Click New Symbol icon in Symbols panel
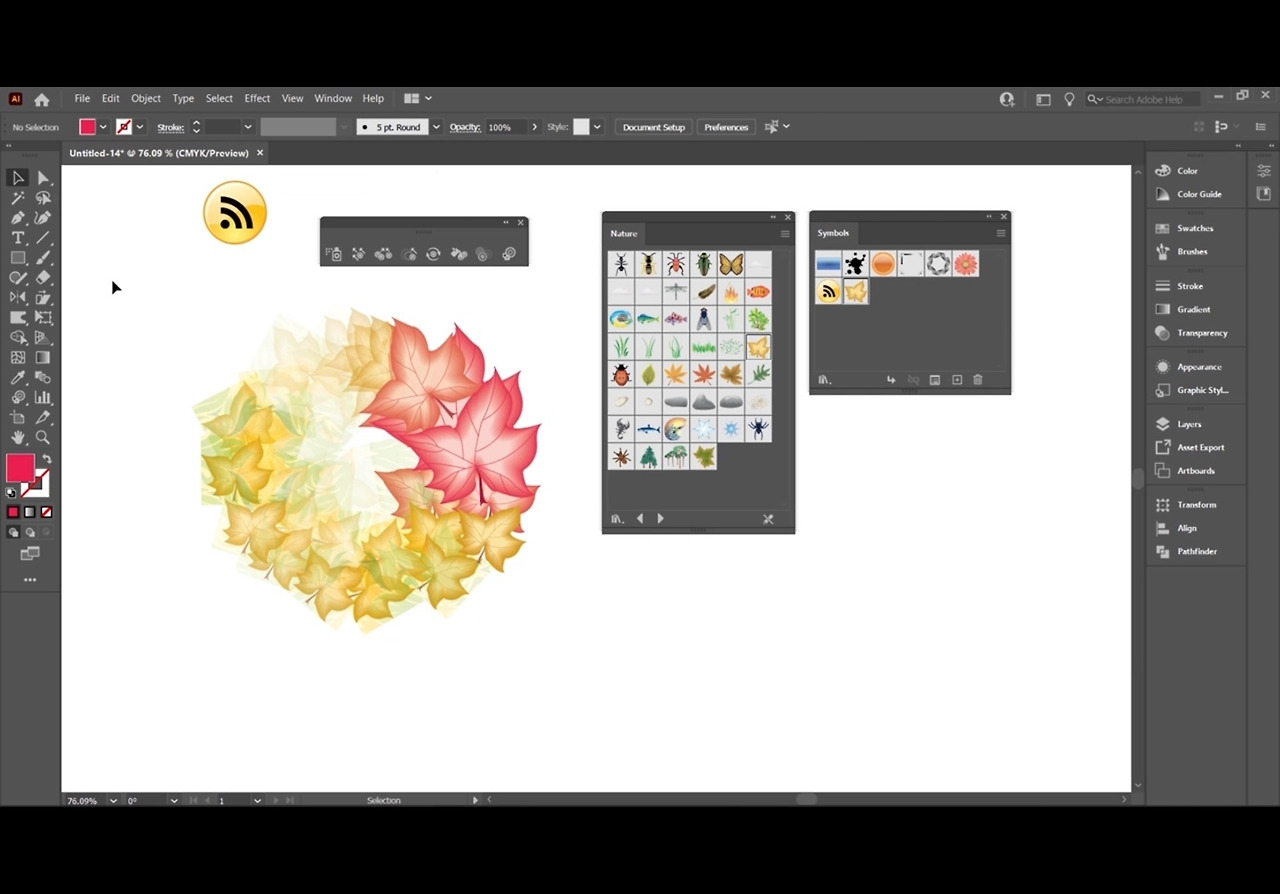 pyautogui.click(x=957, y=380)
